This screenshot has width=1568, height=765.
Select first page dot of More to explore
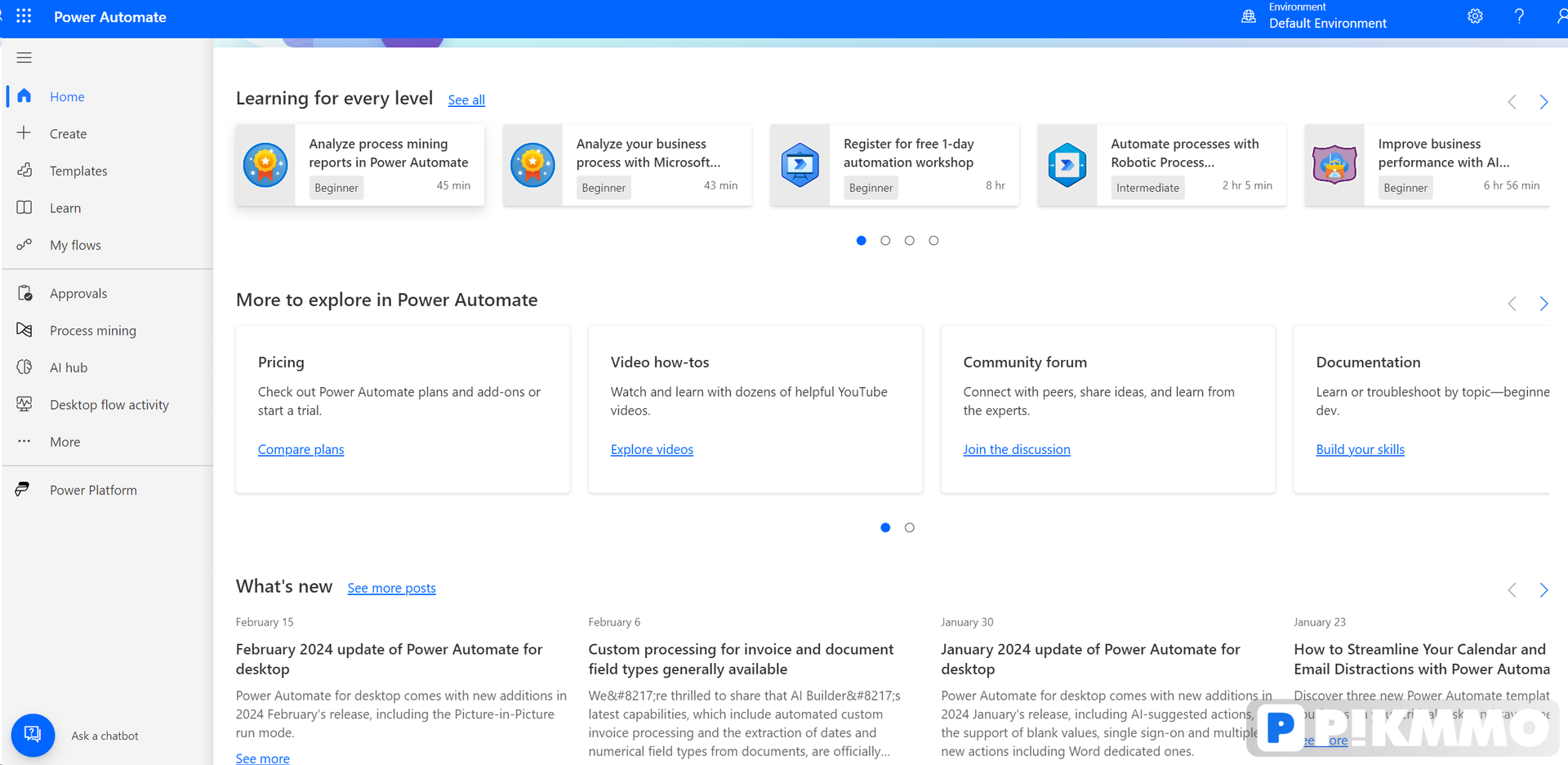(885, 527)
